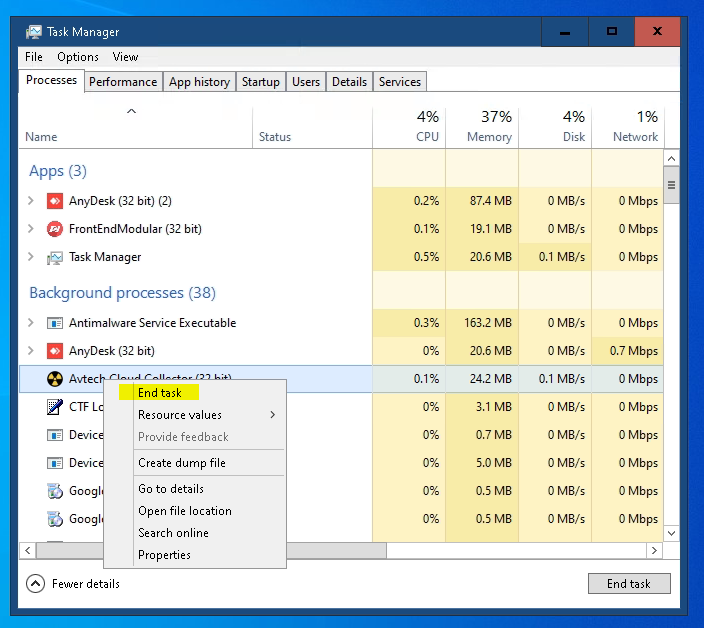This screenshot has height=628, width=704.
Task: Click the AnyDesk (32 bit) (2) app icon
Action: point(55,201)
